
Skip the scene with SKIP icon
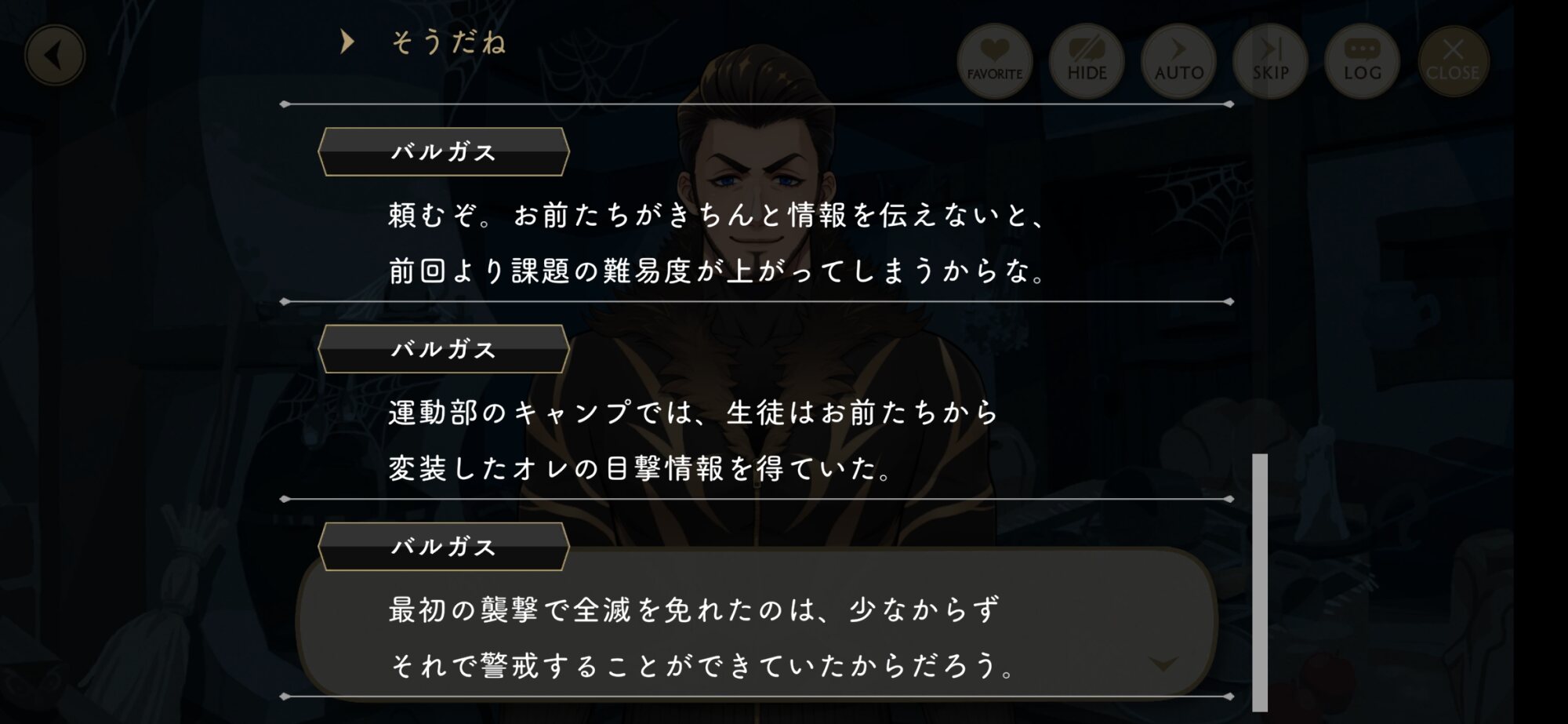point(1270,60)
